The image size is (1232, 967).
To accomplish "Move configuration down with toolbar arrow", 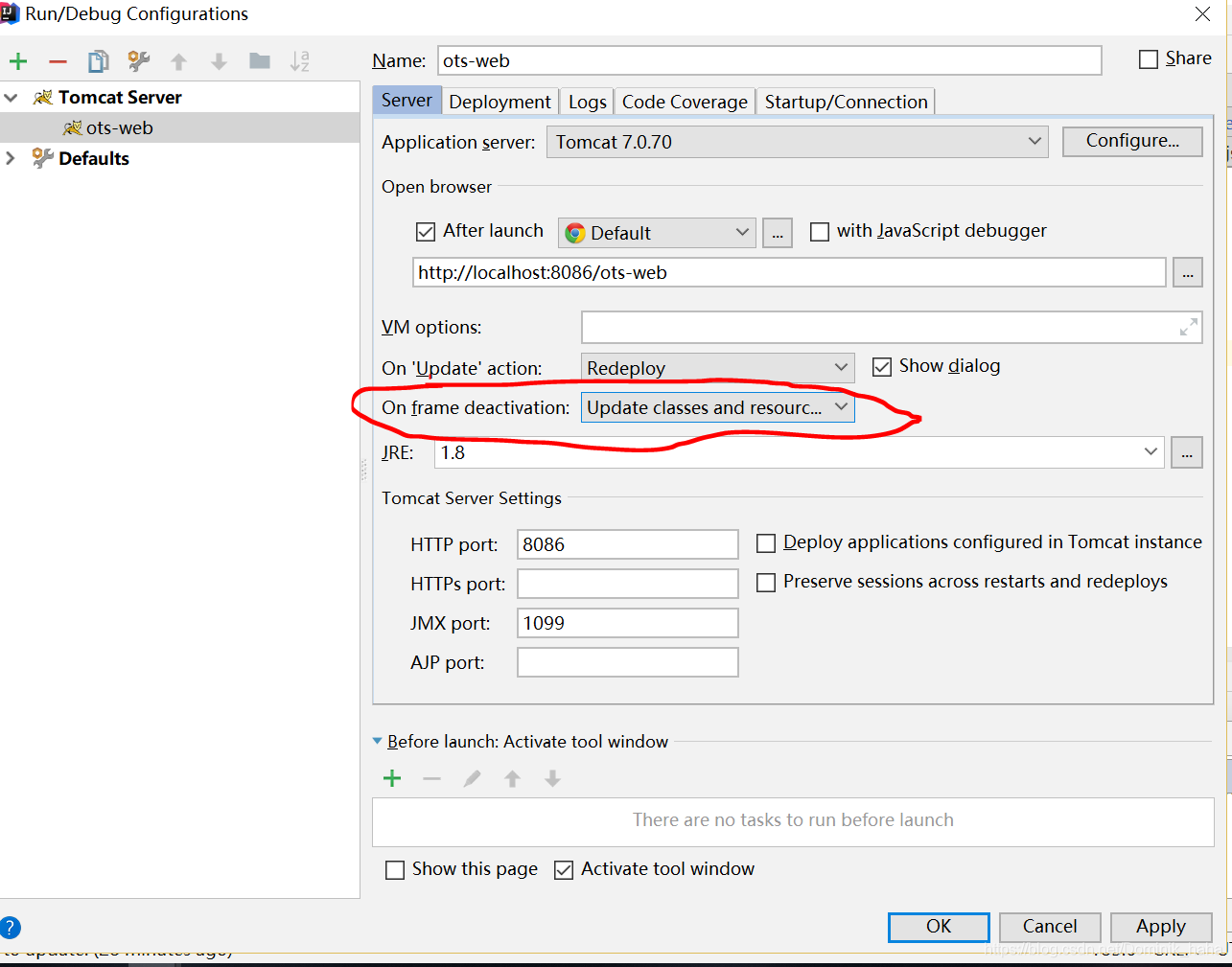I will point(219,62).
